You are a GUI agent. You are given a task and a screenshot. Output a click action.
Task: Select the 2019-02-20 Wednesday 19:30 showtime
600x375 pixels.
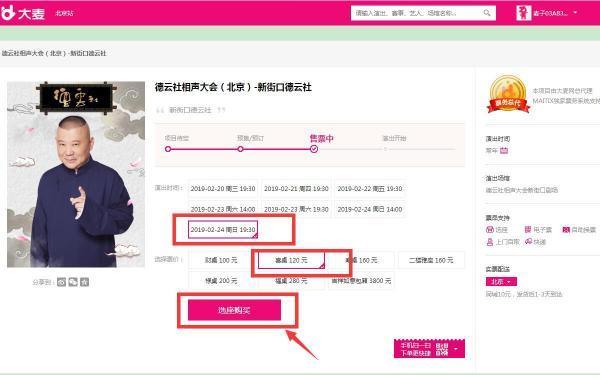point(223,189)
